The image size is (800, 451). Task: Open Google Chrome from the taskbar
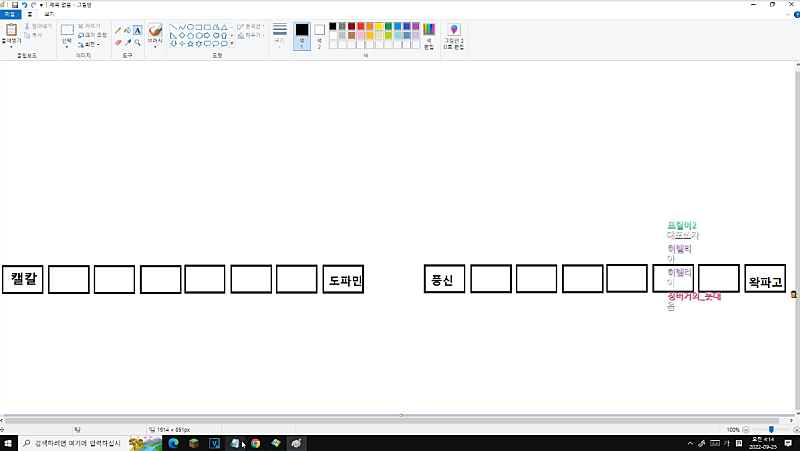point(255,443)
